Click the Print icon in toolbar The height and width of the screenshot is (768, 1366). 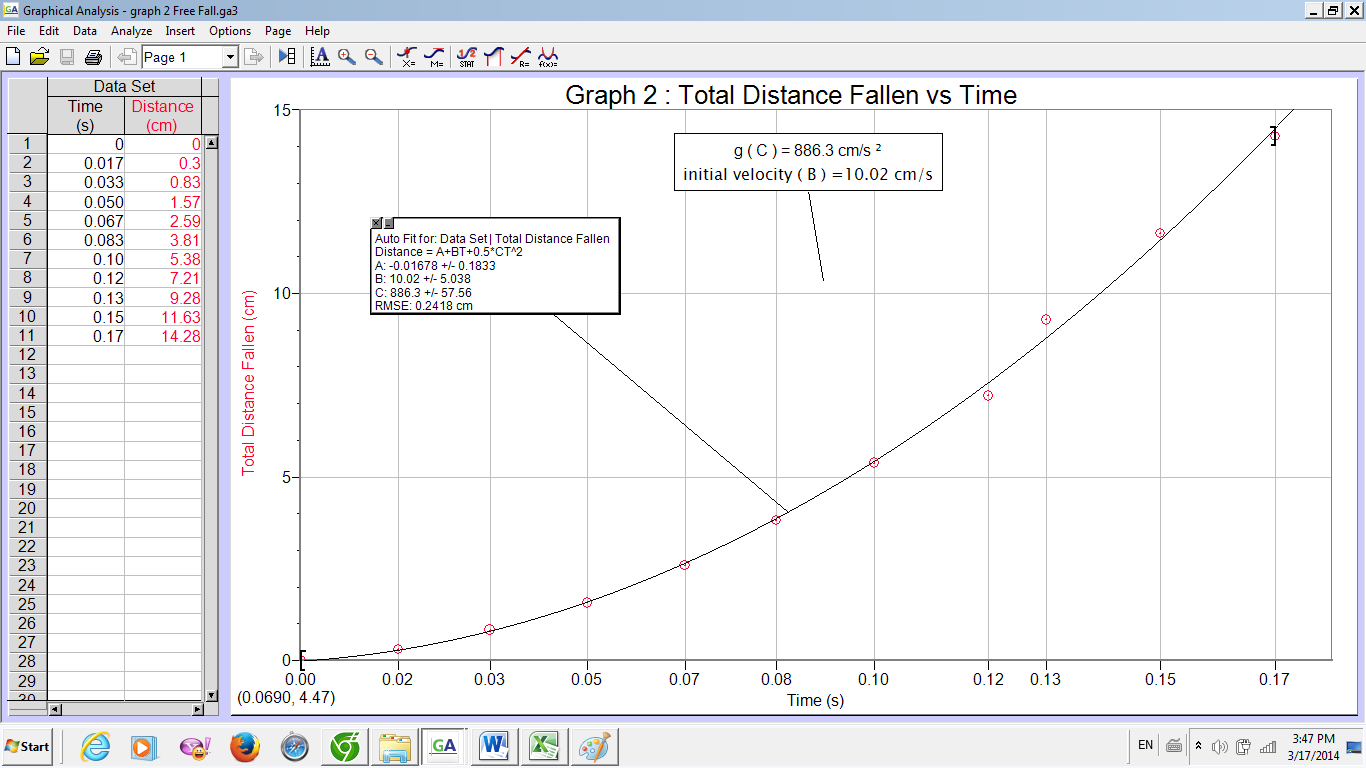(92, 57)
